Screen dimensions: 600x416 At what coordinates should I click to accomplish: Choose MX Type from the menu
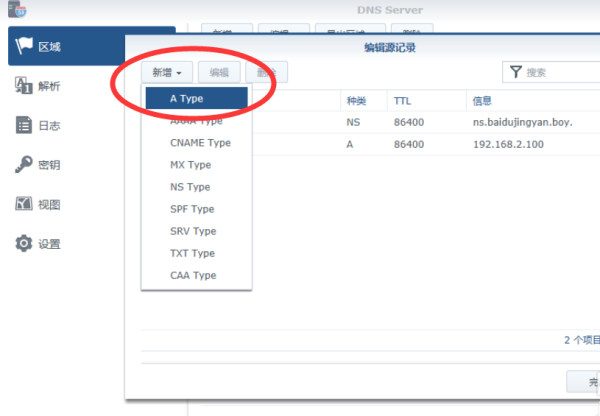(x=197, y=165)
